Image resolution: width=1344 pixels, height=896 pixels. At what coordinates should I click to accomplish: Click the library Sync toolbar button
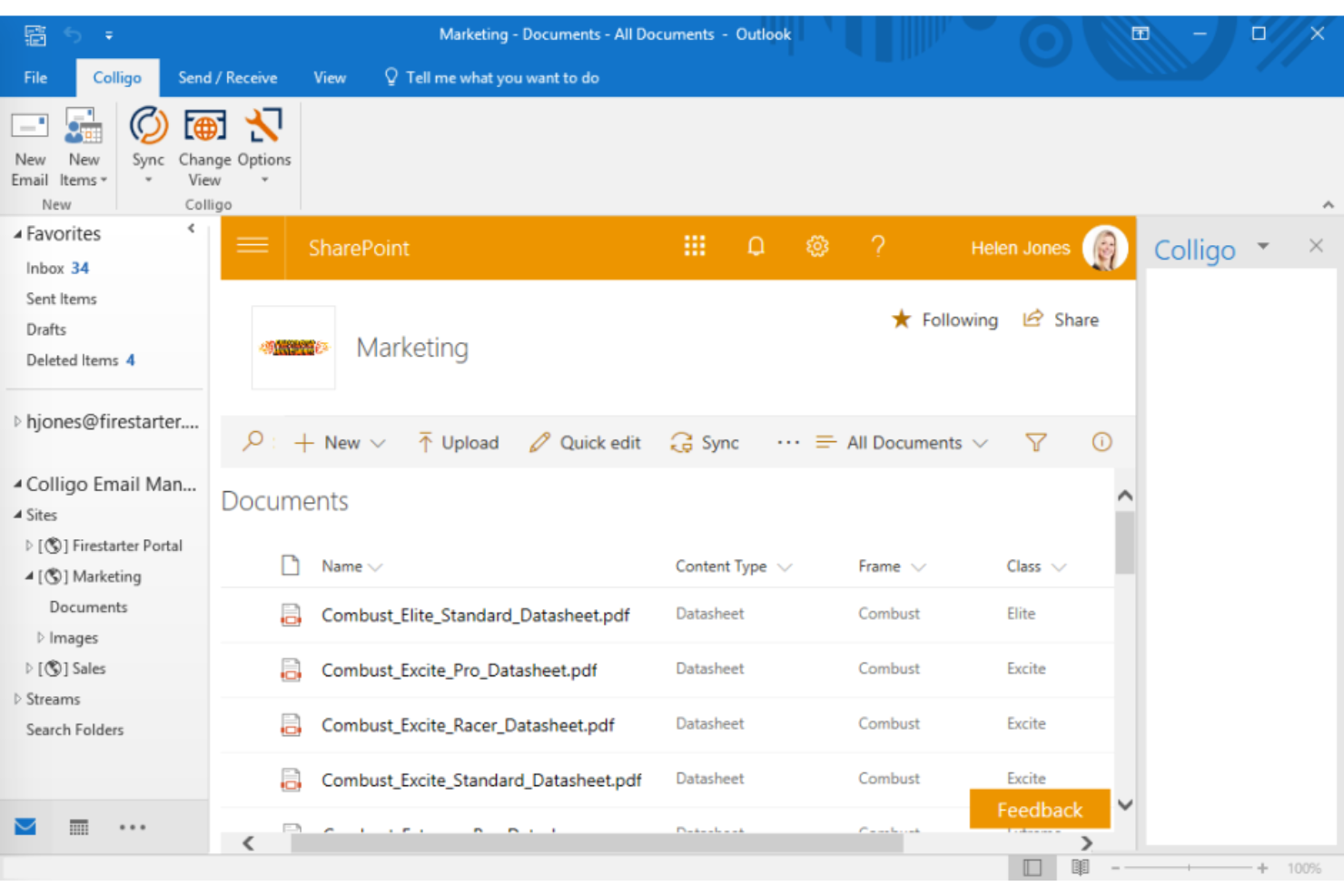coord(705,442)
